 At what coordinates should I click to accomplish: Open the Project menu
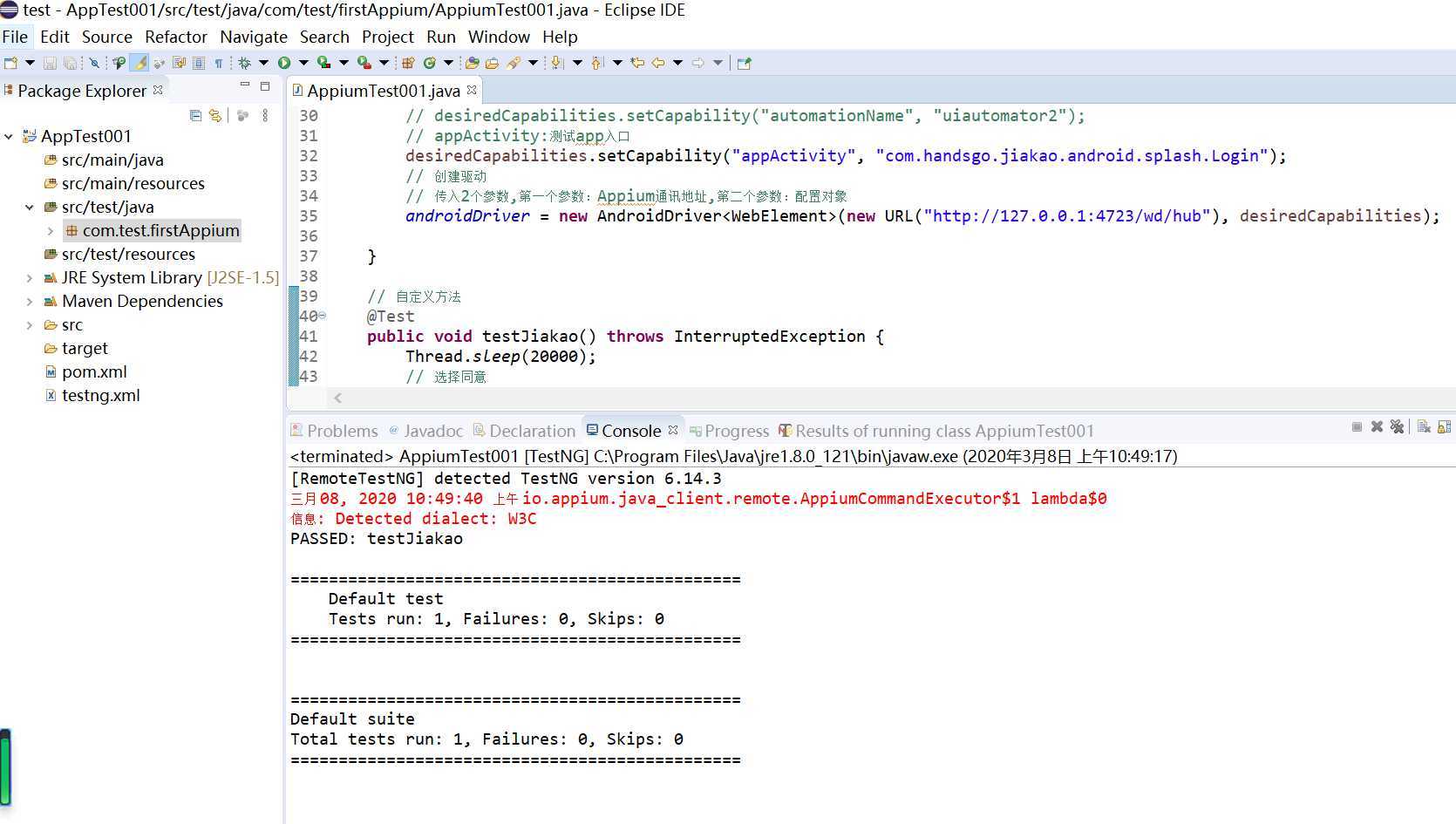(388, 37)
